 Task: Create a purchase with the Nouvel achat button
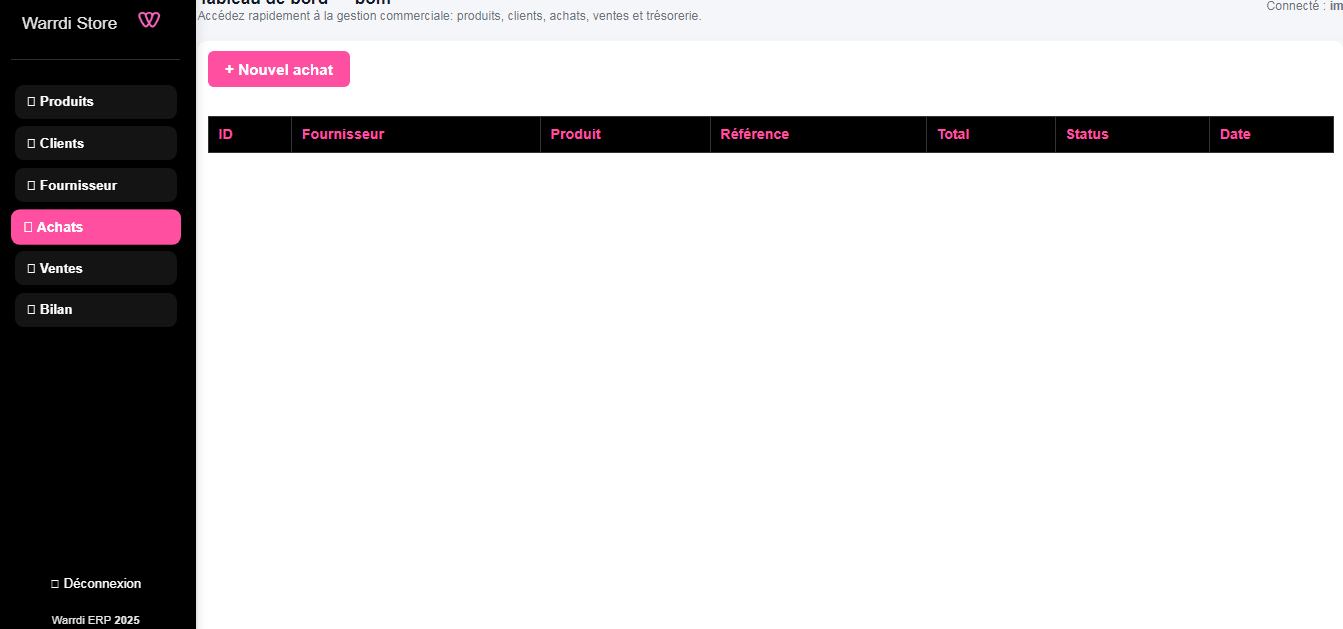point(279,69)
